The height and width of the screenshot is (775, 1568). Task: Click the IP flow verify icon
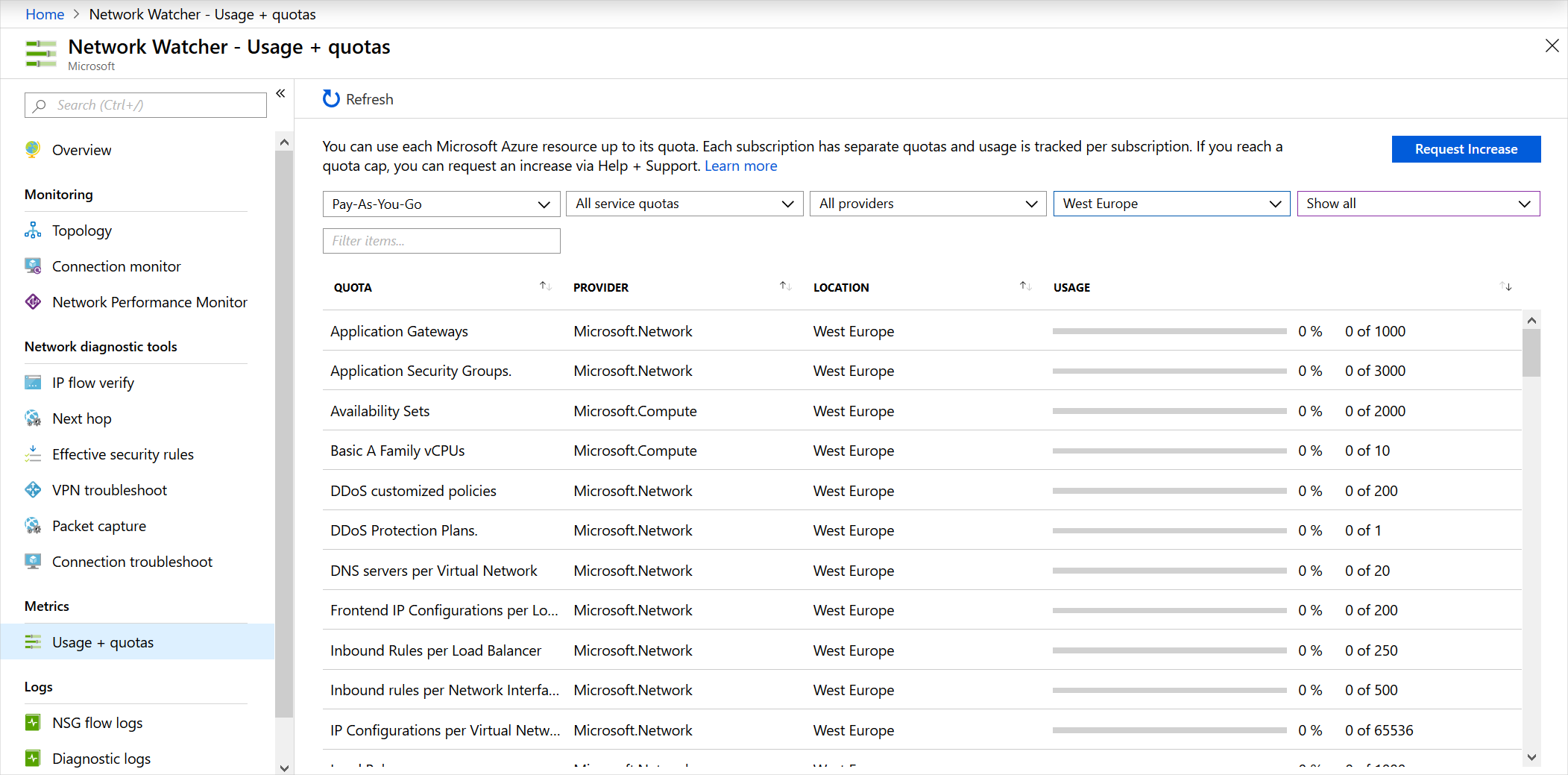point(33,383)
